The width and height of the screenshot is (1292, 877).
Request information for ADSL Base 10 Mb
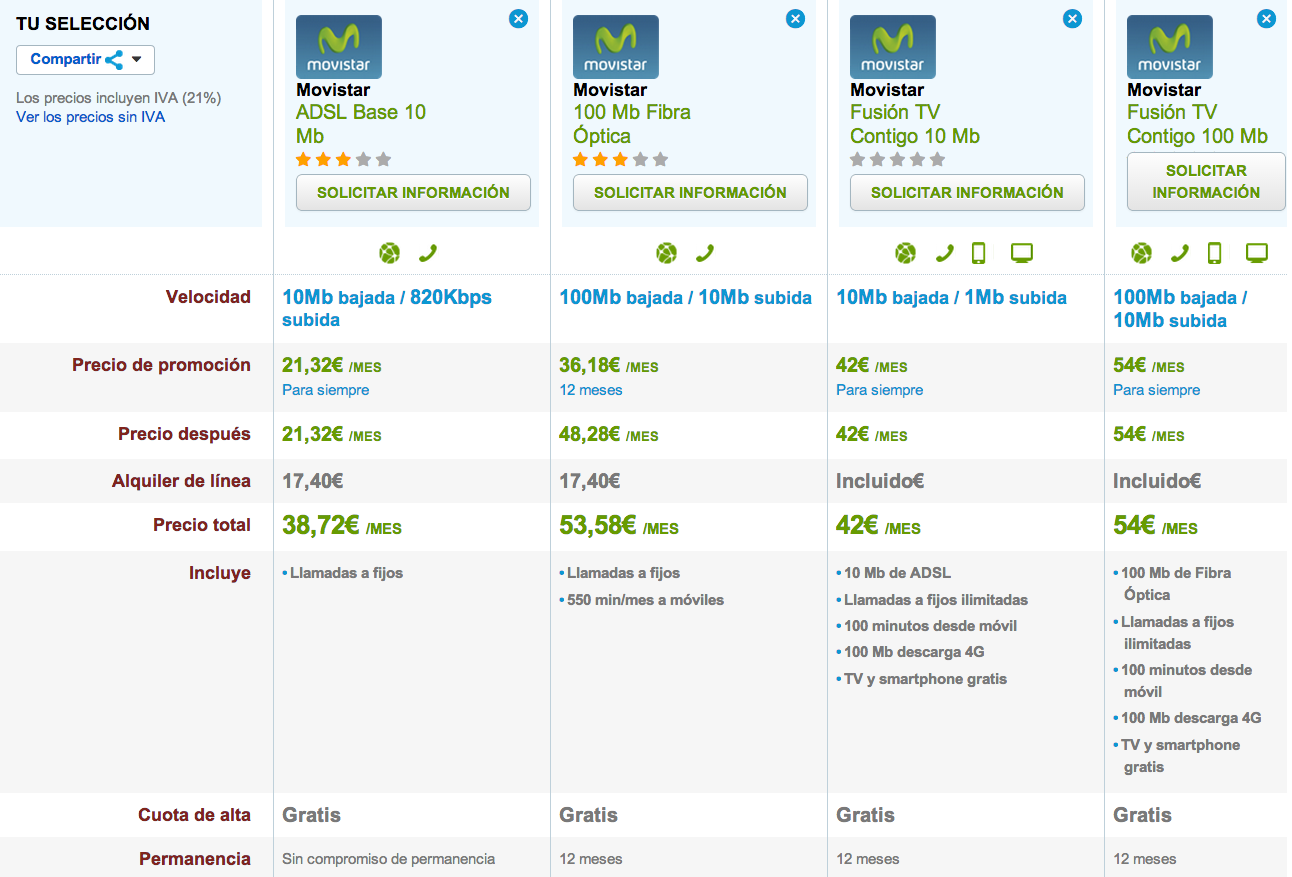coord(413,192)
